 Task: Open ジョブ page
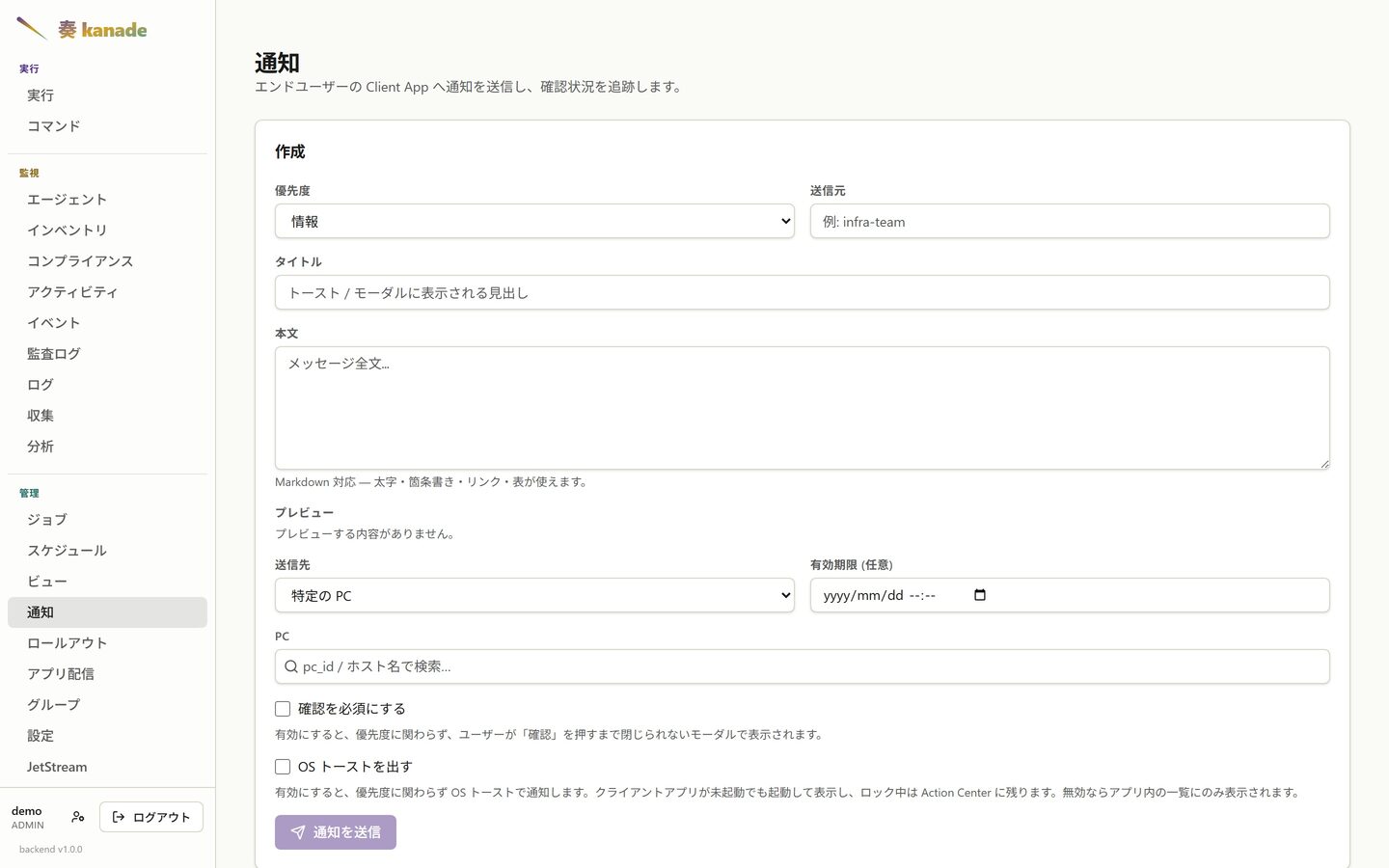pos(107,520)
